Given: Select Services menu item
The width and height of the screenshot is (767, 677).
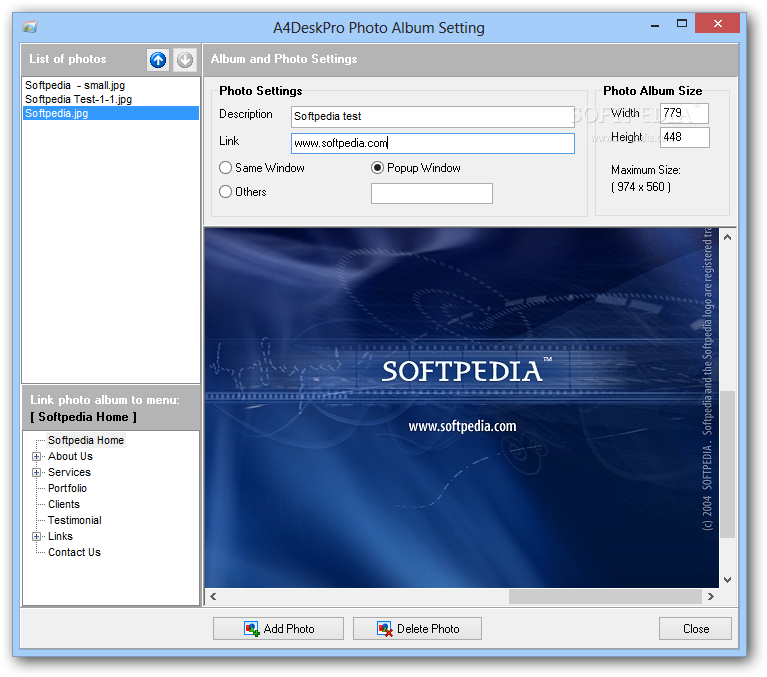Looking at the screenshot, I should click(x=69, y=473).
